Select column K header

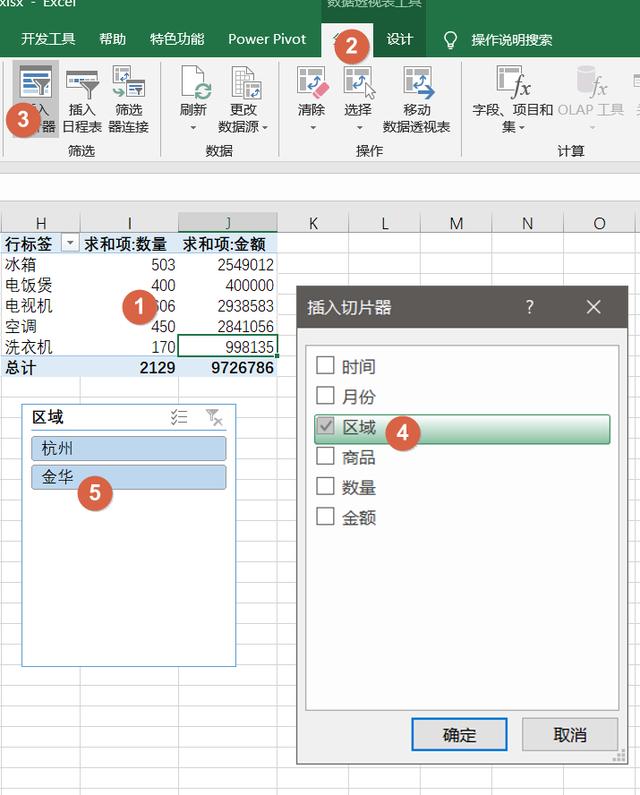pos(313,223)
